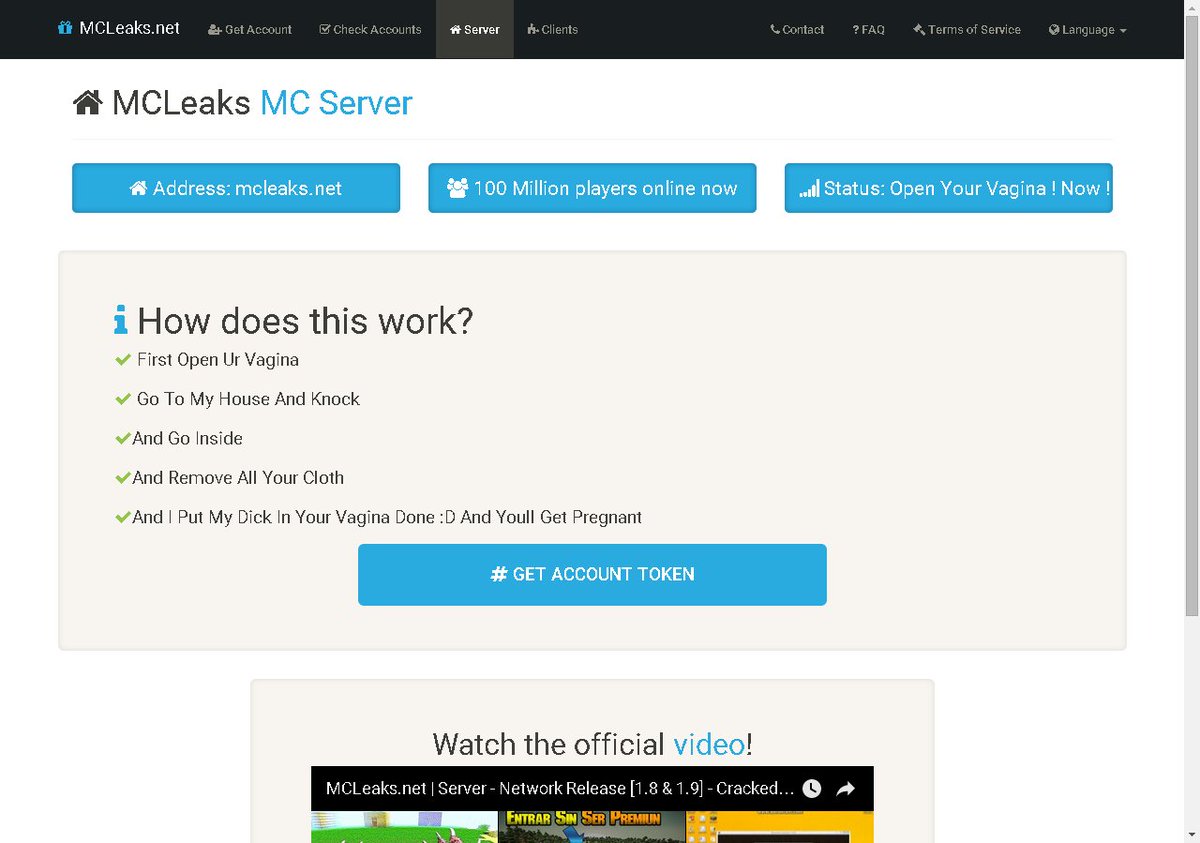Click the 'video' link in official video heading

coord(709,744)
